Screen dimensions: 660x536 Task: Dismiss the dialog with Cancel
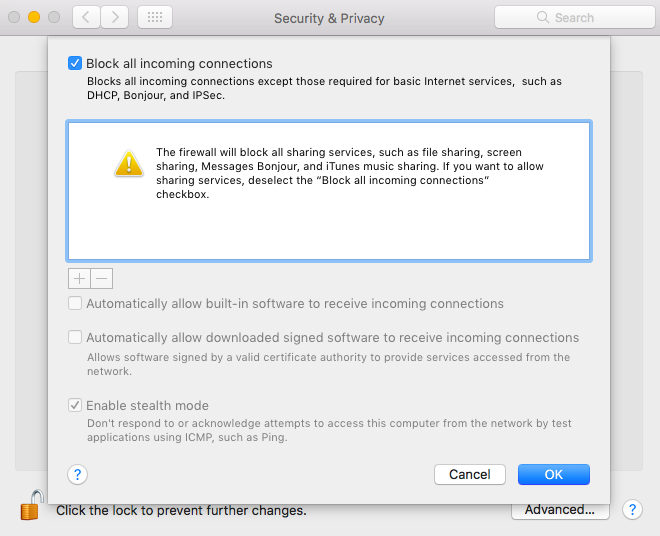point(470,475)
